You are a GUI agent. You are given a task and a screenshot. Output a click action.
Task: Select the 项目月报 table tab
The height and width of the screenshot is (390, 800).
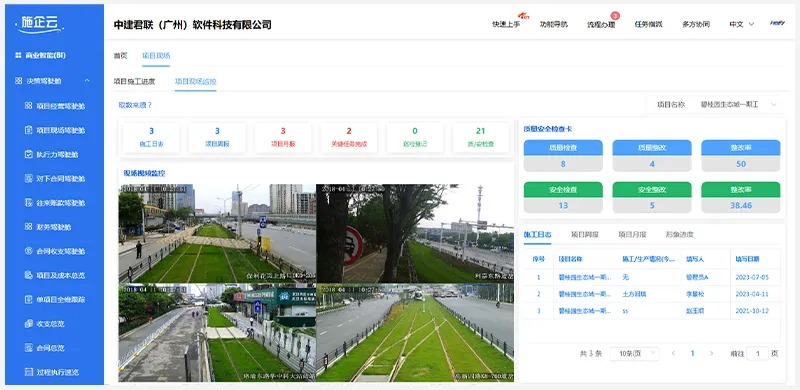click(632, 234)
